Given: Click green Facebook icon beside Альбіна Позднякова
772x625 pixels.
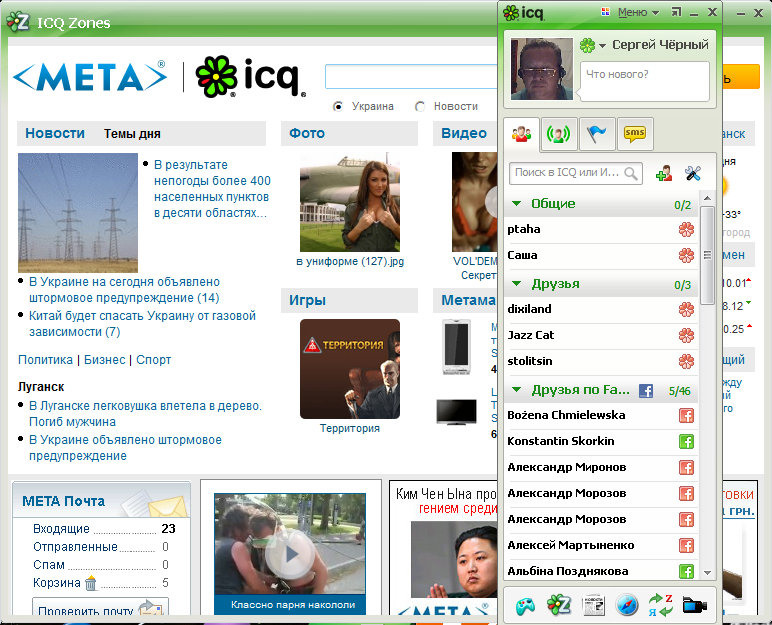Looking at the screenshot, I should [x=686, y=571].
